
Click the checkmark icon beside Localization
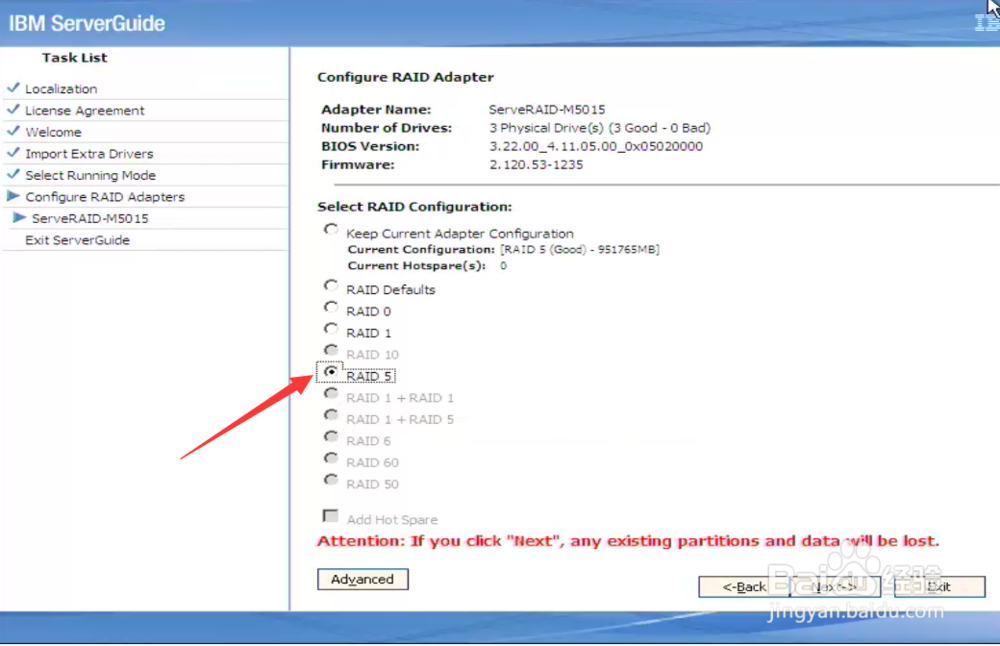point(13,88)
